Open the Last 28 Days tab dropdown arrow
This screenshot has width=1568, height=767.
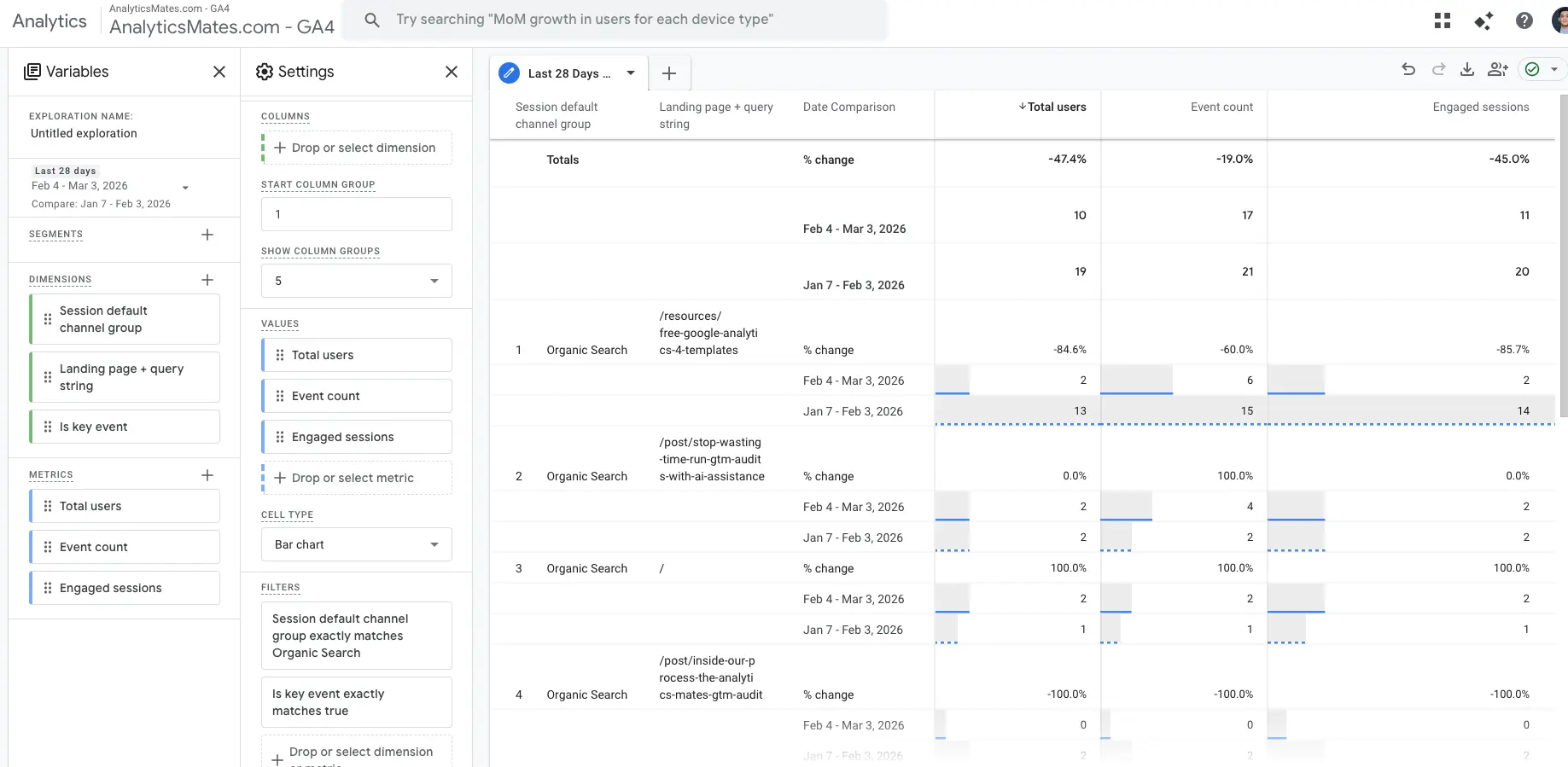tap(631, 73)
